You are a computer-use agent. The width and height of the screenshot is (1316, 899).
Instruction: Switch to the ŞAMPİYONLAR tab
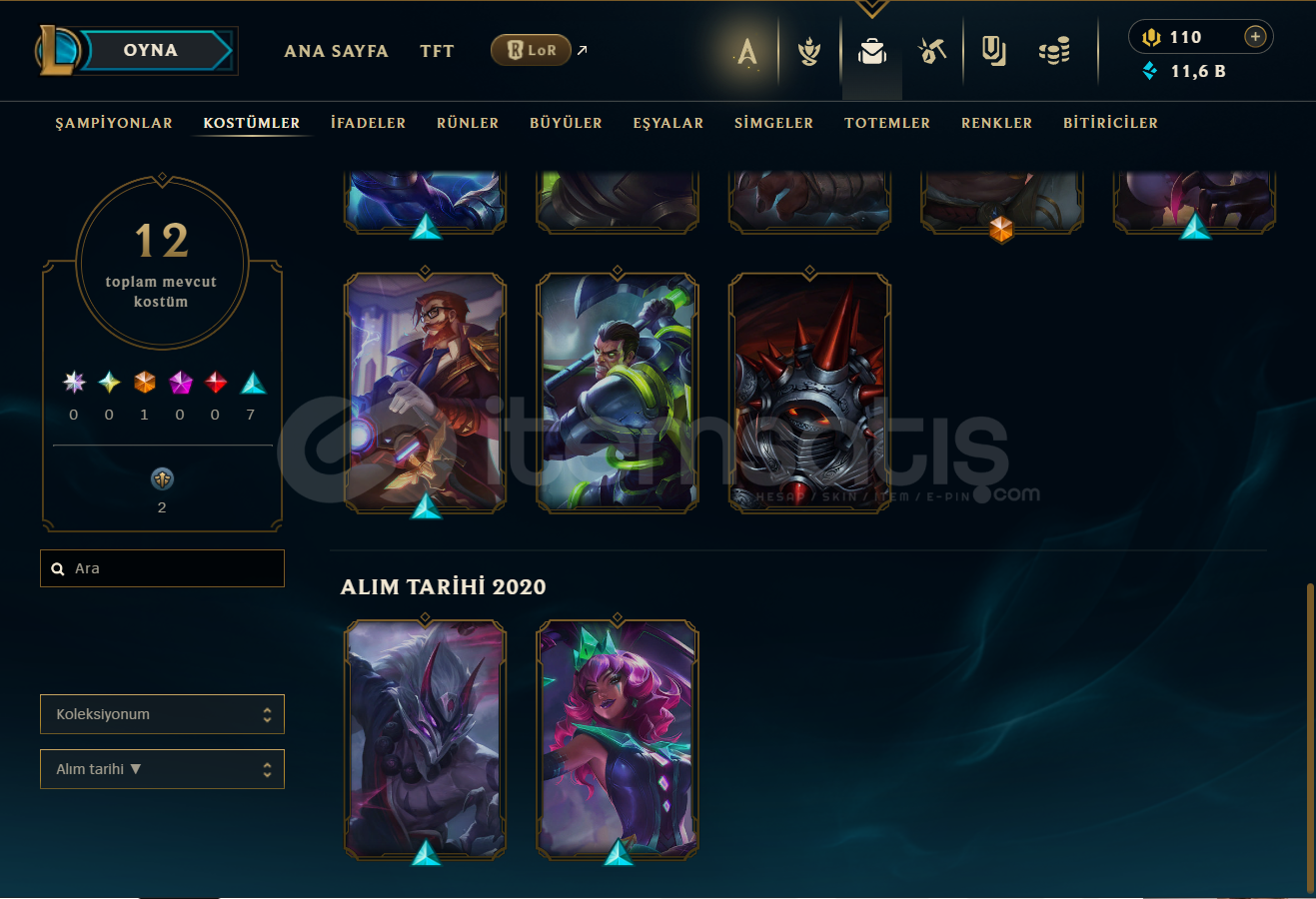coord(114,123)
